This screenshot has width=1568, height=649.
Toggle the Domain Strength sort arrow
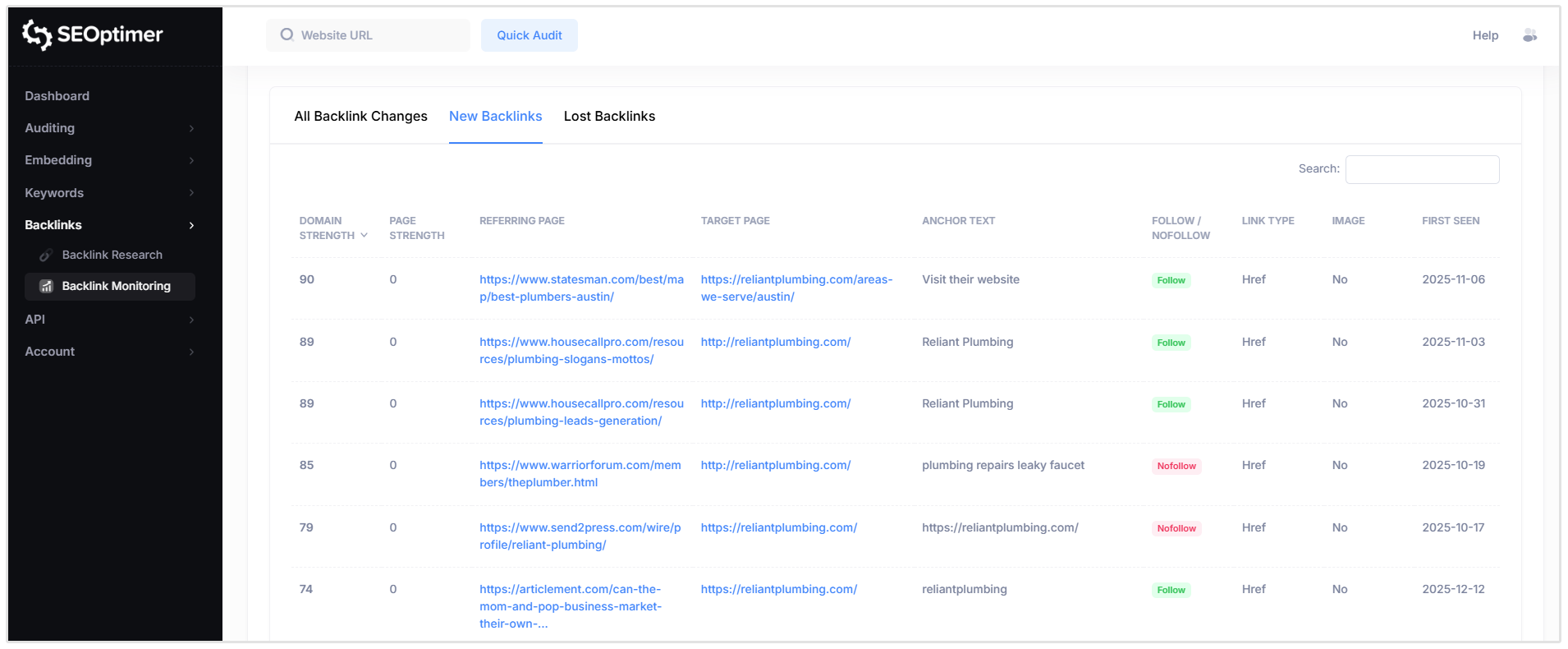click(364, 235)
